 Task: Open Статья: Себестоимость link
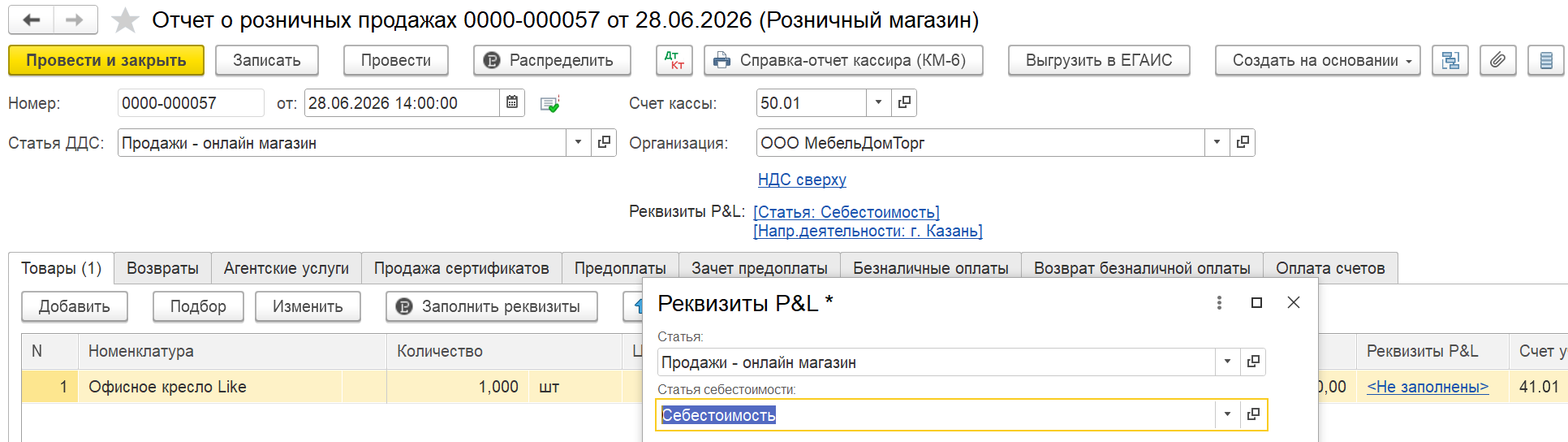pyautogui.click(x=846, y=212)
